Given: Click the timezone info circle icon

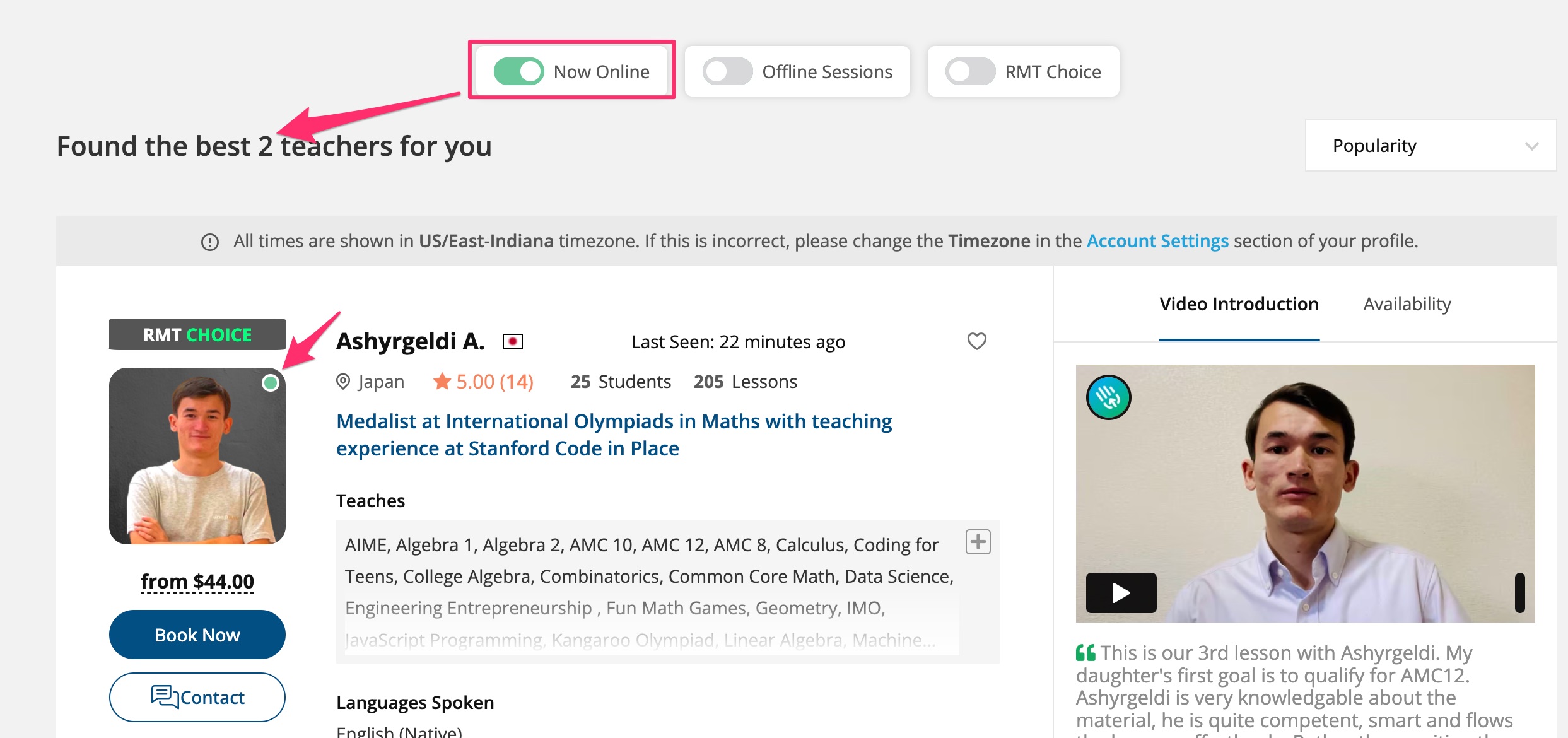Looking at the screenshot, I should pos(210,242).
